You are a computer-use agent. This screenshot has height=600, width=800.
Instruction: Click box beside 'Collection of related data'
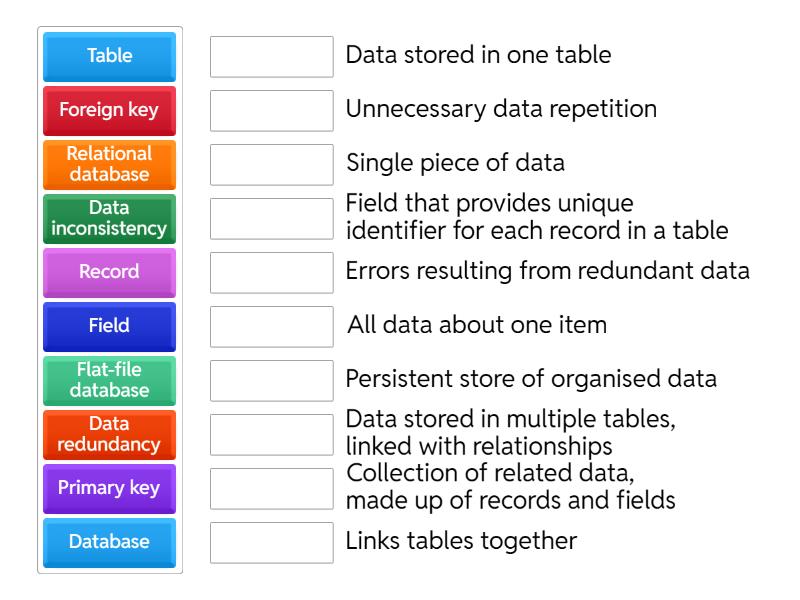[271, 489]
